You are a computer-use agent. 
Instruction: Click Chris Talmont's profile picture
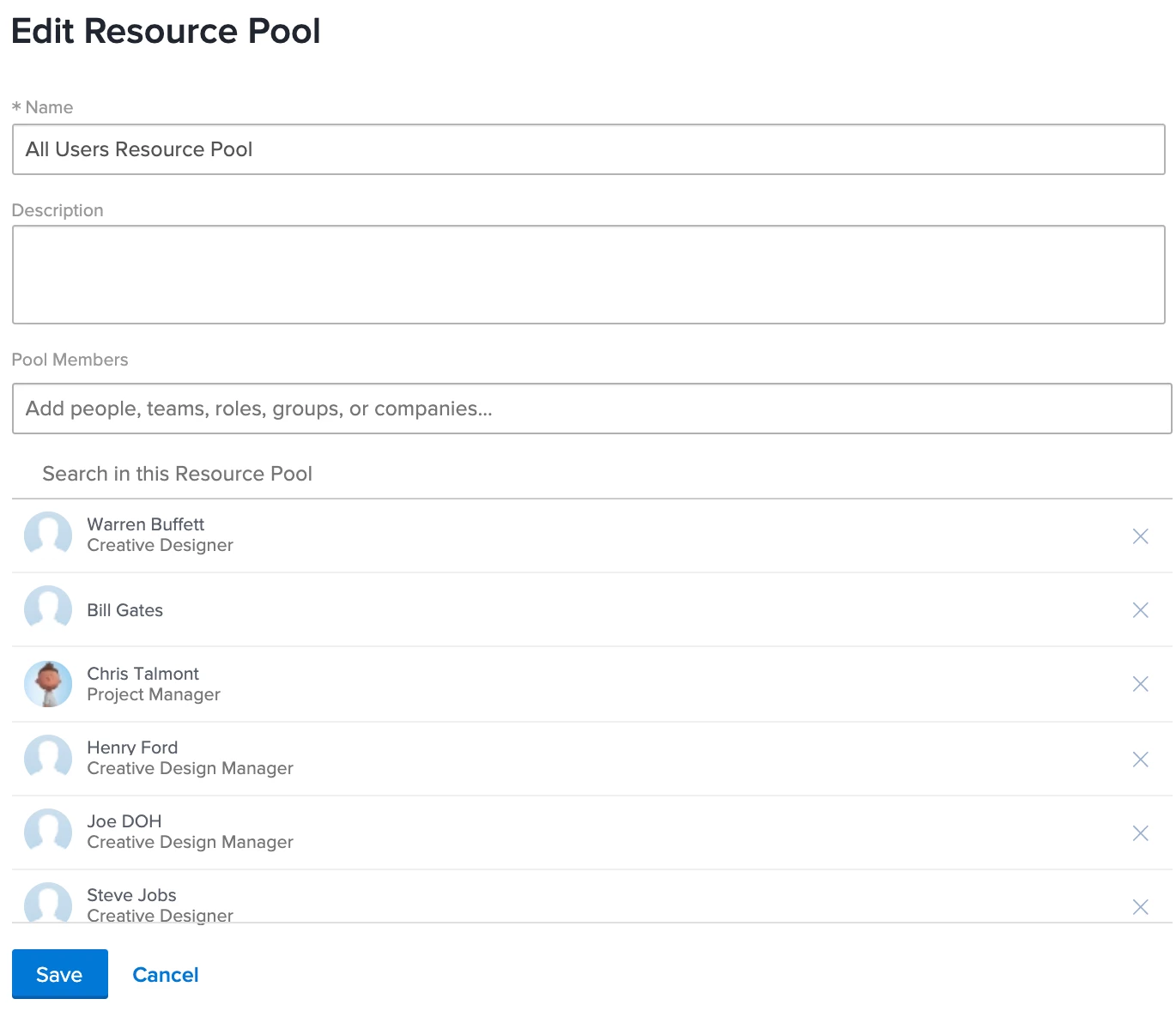pyautogui.click(x=48, y=684)
